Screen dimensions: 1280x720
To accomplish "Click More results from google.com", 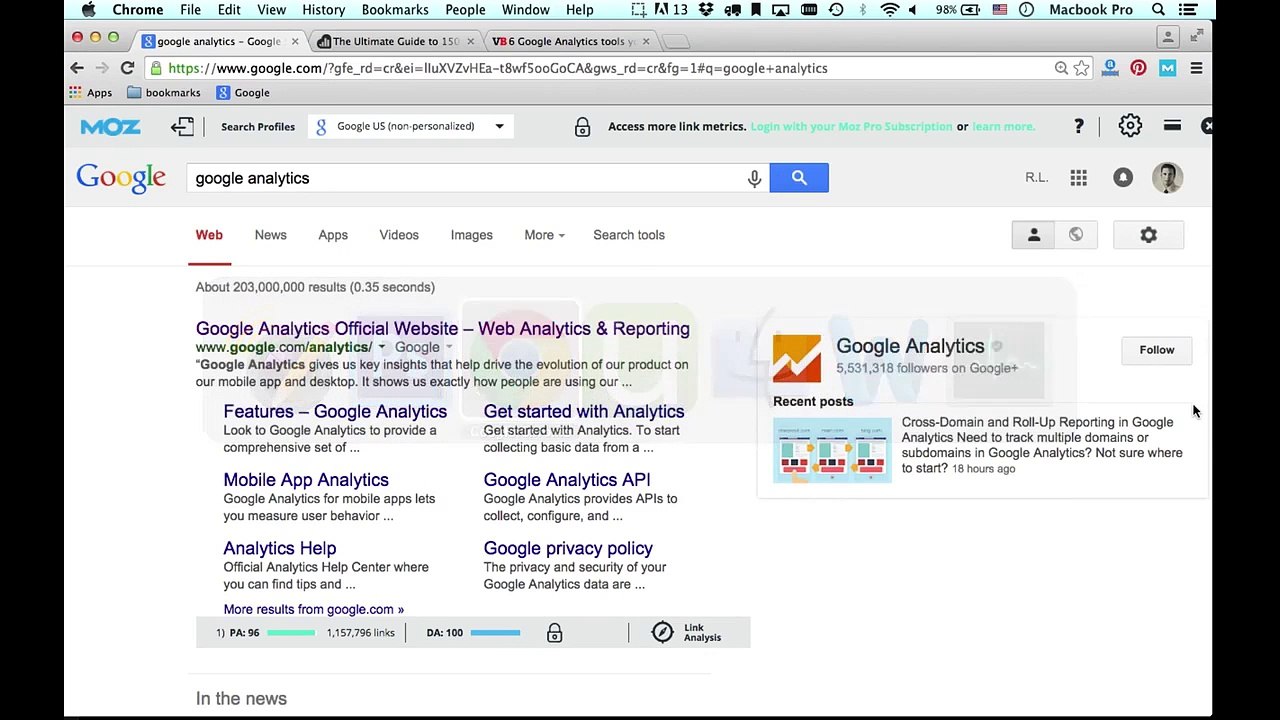I will [314, 609].
